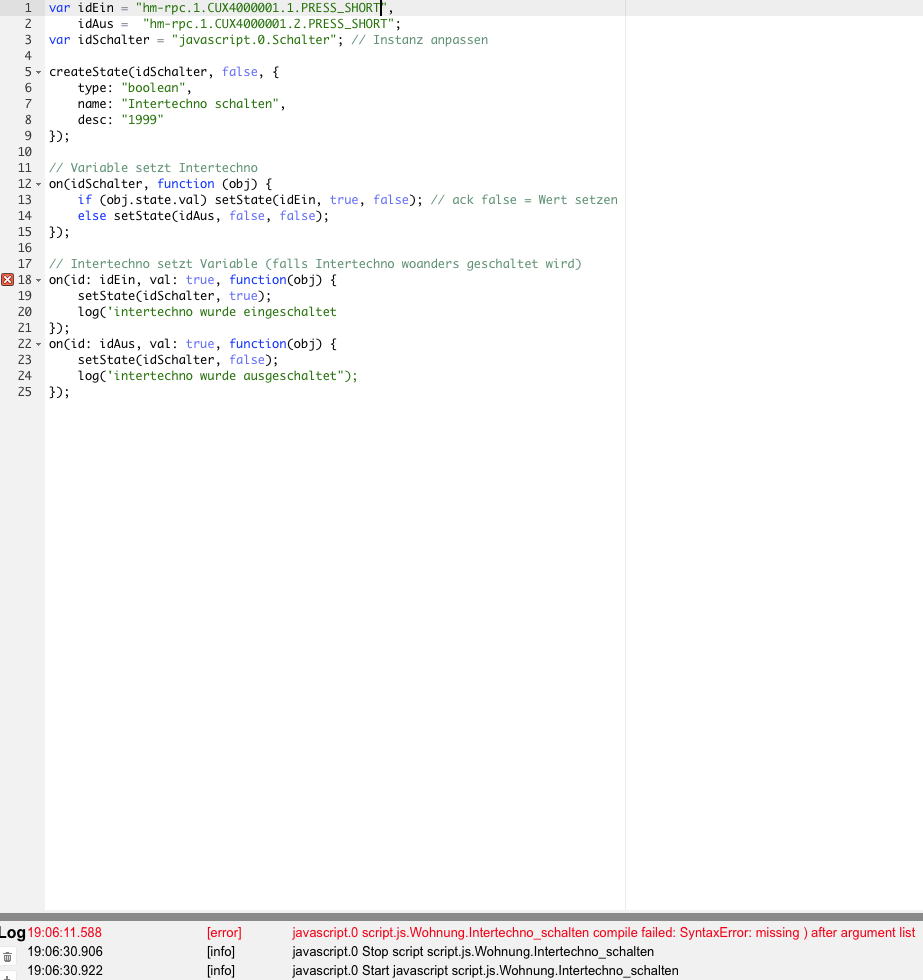The width and height of the screenshot is (923, 980).
Task: Fold the idAus handler at line 22
Action: 39,344
